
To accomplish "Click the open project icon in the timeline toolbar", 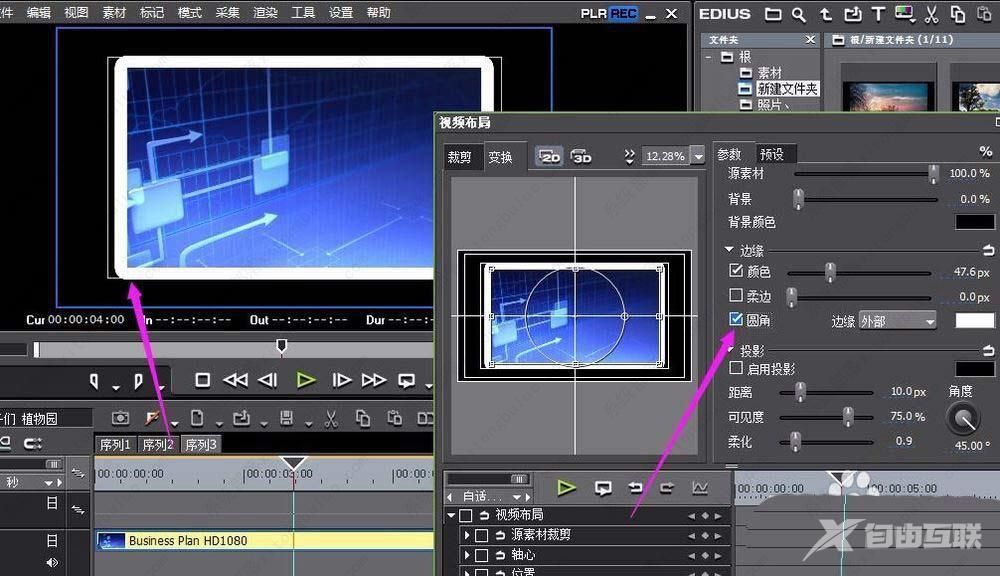I will [241, 418].
